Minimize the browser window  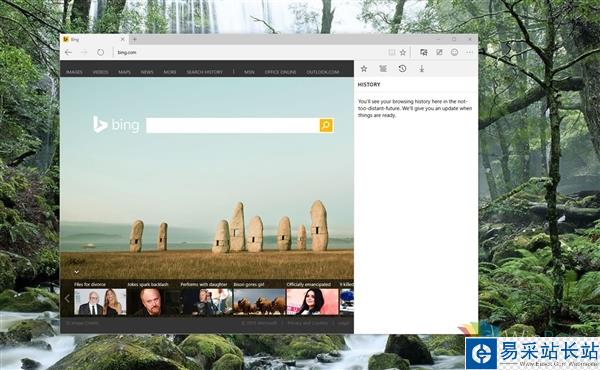pos(438,39)
